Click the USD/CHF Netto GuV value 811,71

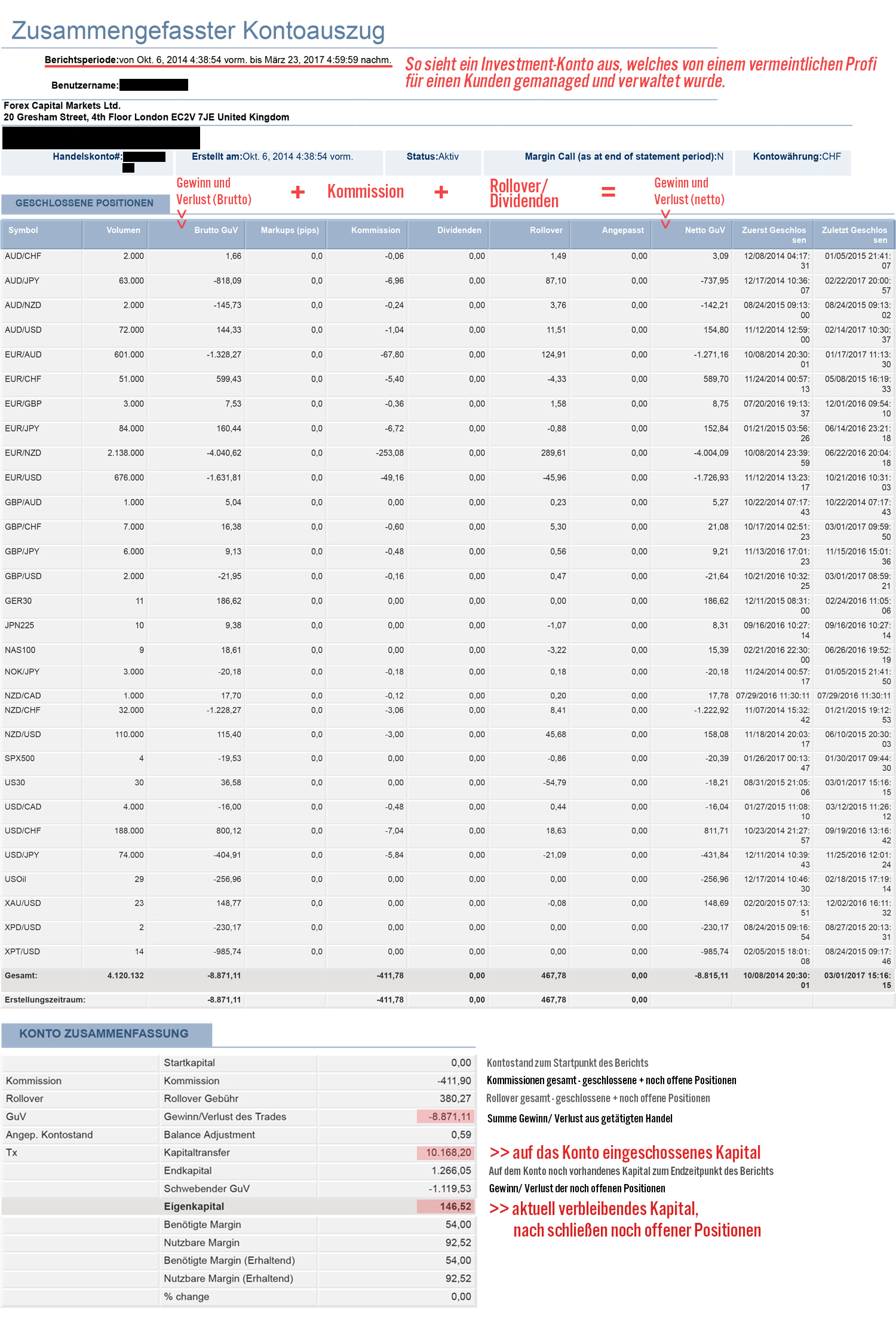click(x=716, y=831)
